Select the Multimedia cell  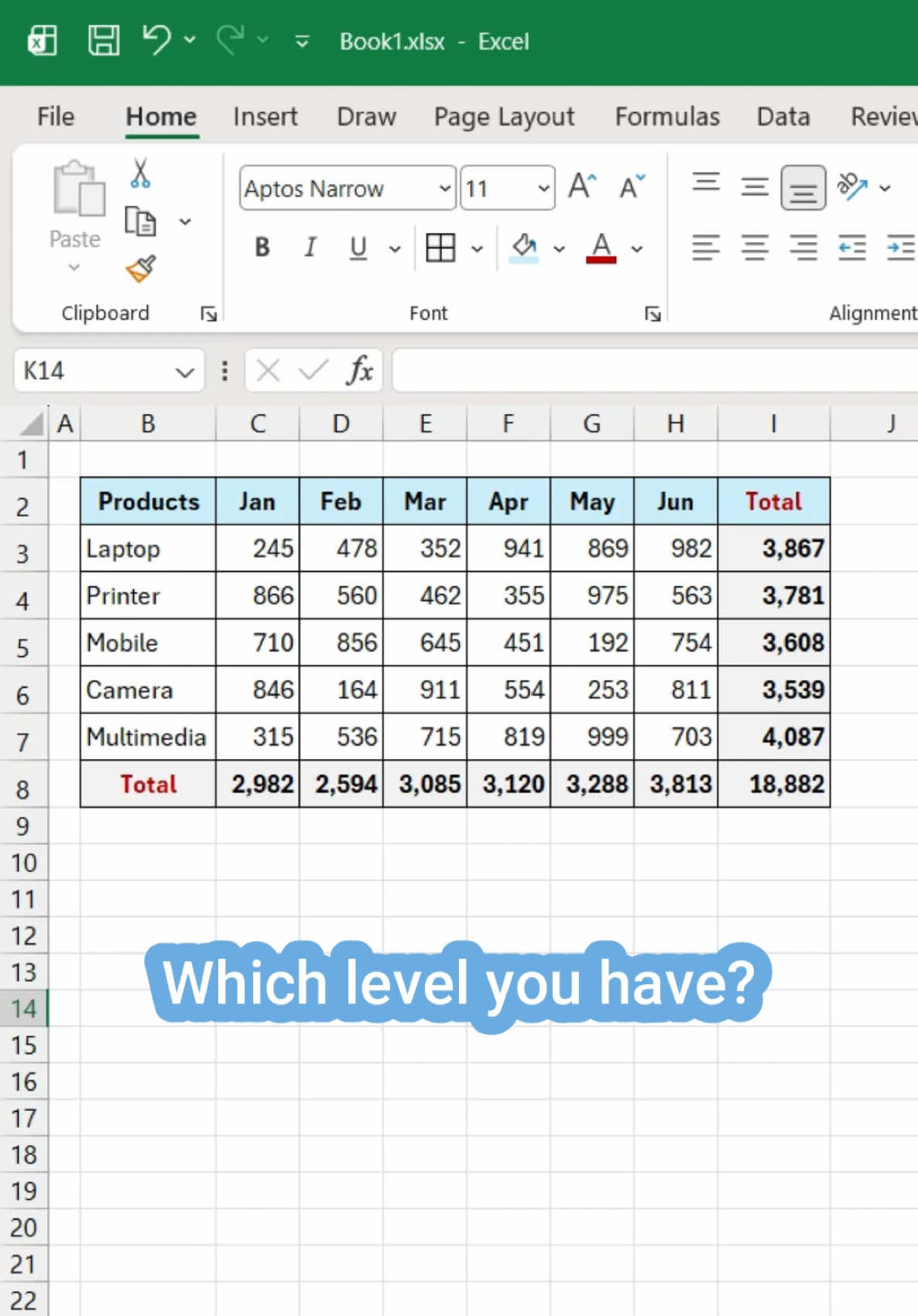coord(148,737)
